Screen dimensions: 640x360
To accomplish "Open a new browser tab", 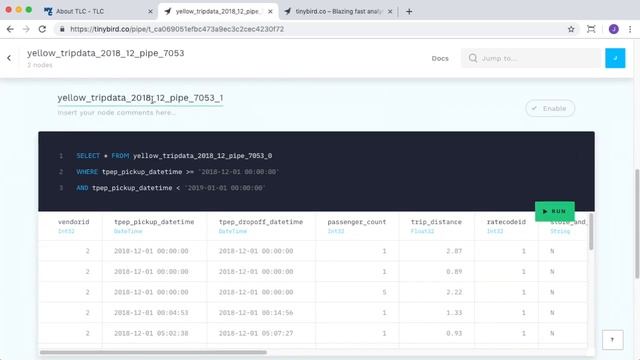I will click(x=409, y=11).
